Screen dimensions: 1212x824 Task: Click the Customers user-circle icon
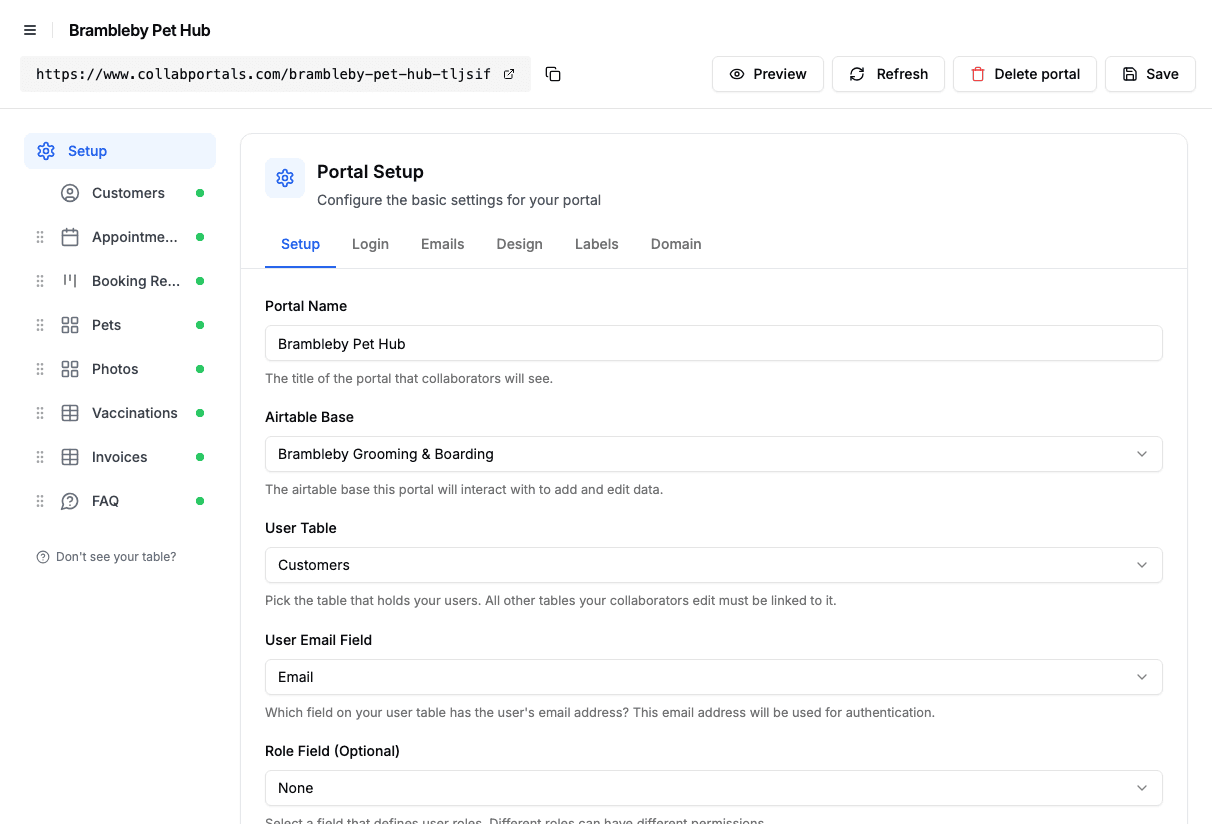click(x=70, y=193)
